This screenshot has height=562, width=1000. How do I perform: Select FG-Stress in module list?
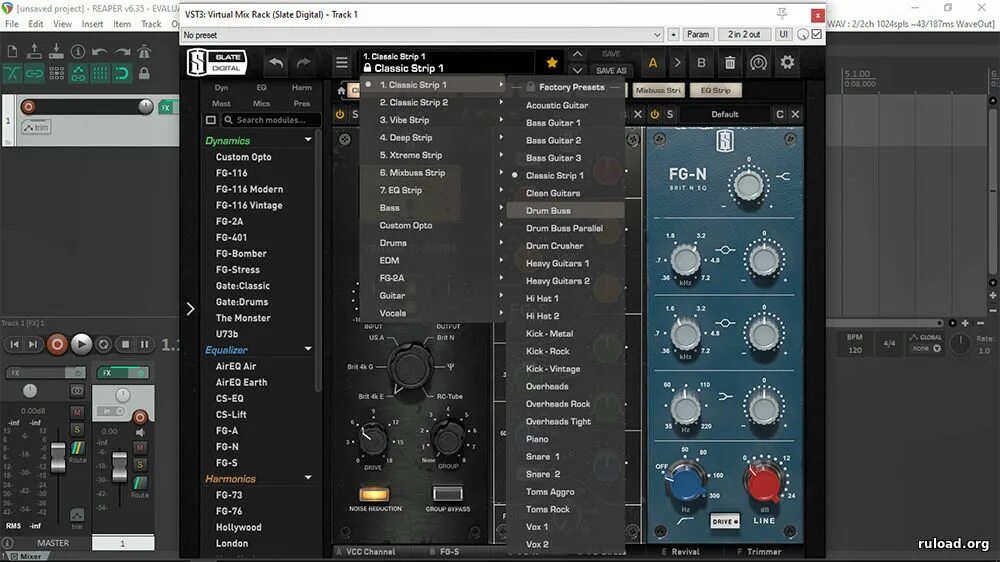(x=238, y=270)
